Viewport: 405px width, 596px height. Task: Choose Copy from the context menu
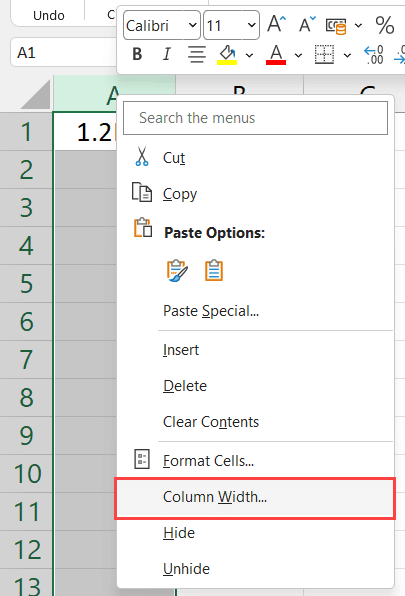255,194
